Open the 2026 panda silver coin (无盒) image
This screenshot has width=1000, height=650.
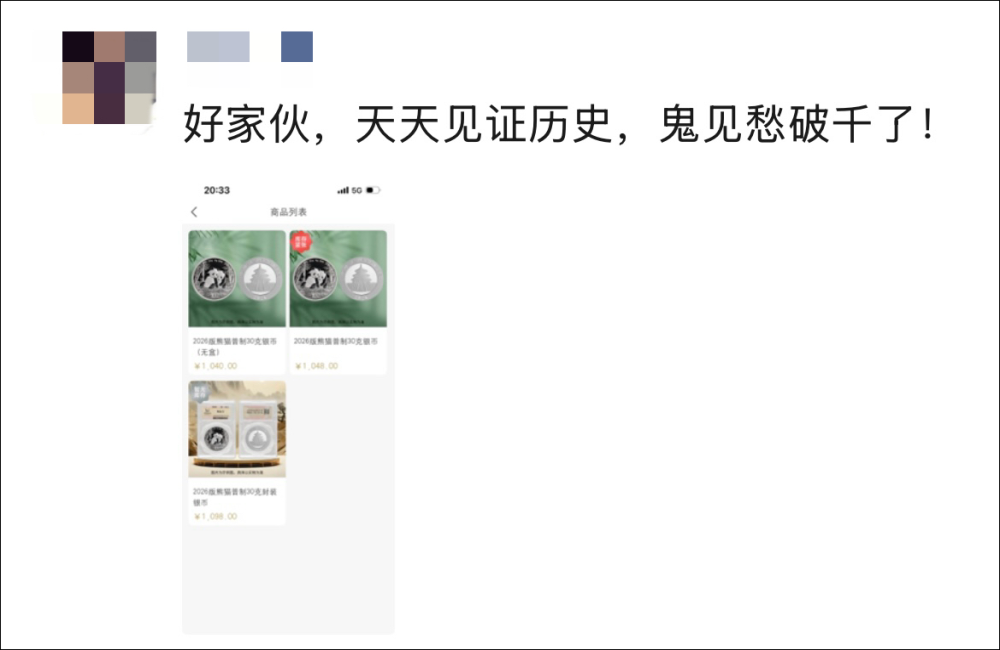coord(237,279)
